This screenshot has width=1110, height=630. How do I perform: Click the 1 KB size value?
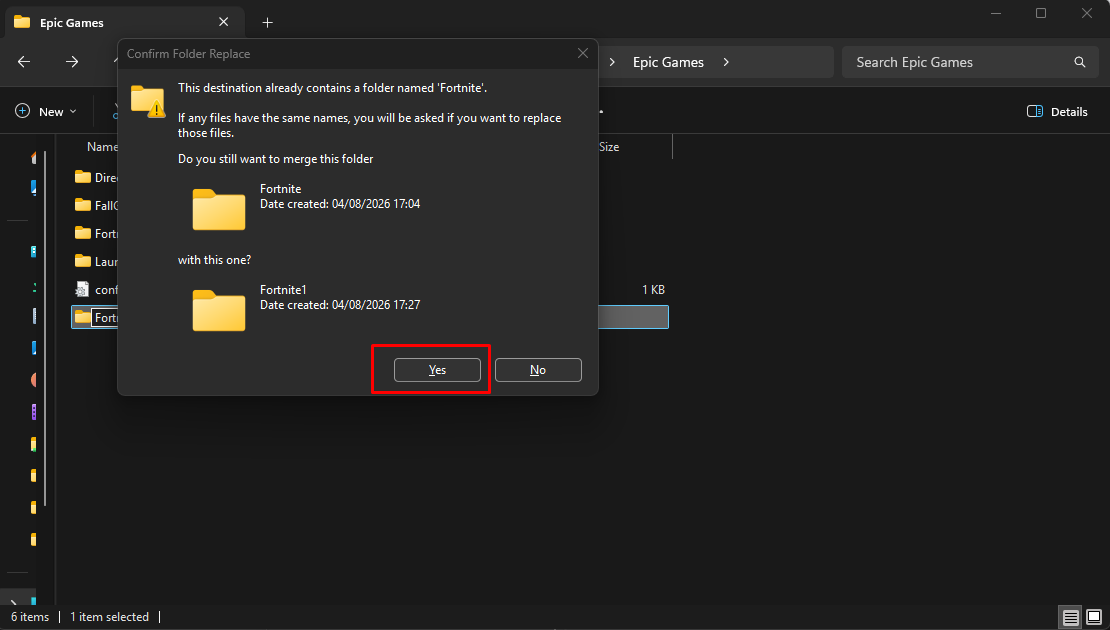click(653, 290)
